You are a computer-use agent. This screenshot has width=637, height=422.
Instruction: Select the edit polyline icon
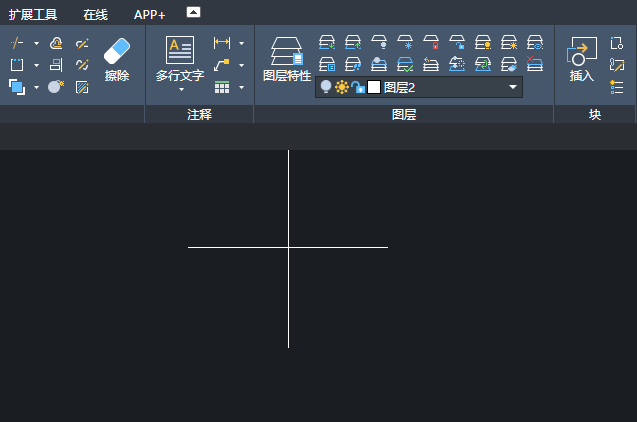82,43
